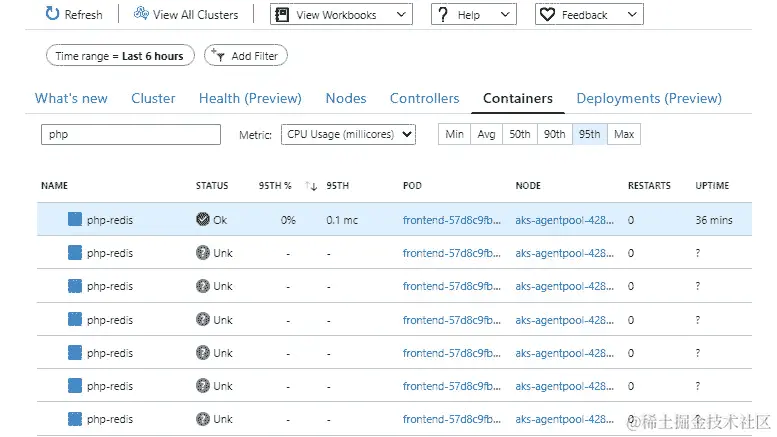This screenshot has width=777, height=437.
Task: Click the Time range Last 6 hours pill
Action: [x=120, y=55]
